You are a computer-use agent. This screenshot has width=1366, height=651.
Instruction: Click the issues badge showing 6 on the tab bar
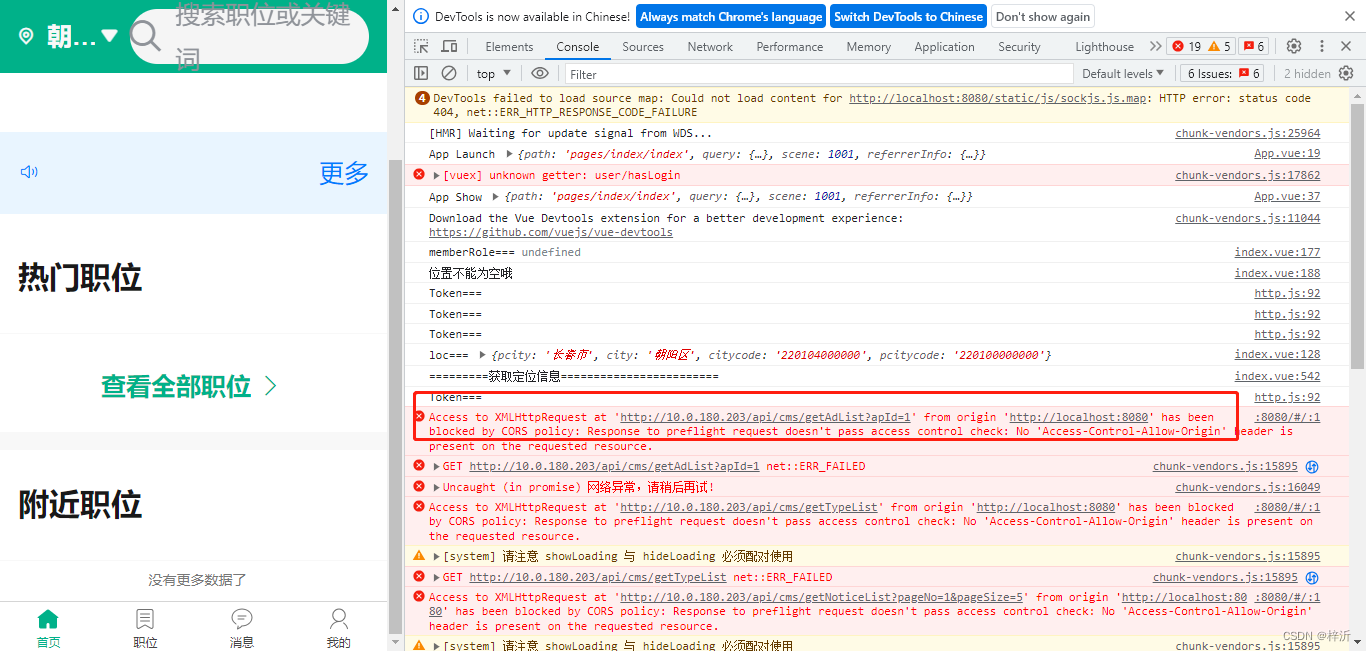1253,46
